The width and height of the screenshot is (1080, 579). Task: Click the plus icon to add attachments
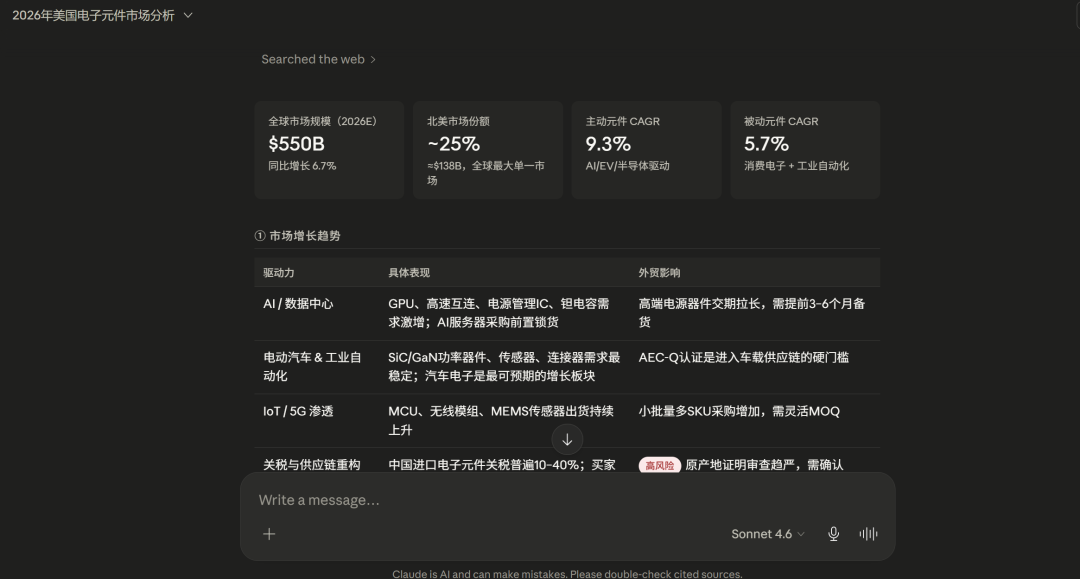click(x=269, y=534)
